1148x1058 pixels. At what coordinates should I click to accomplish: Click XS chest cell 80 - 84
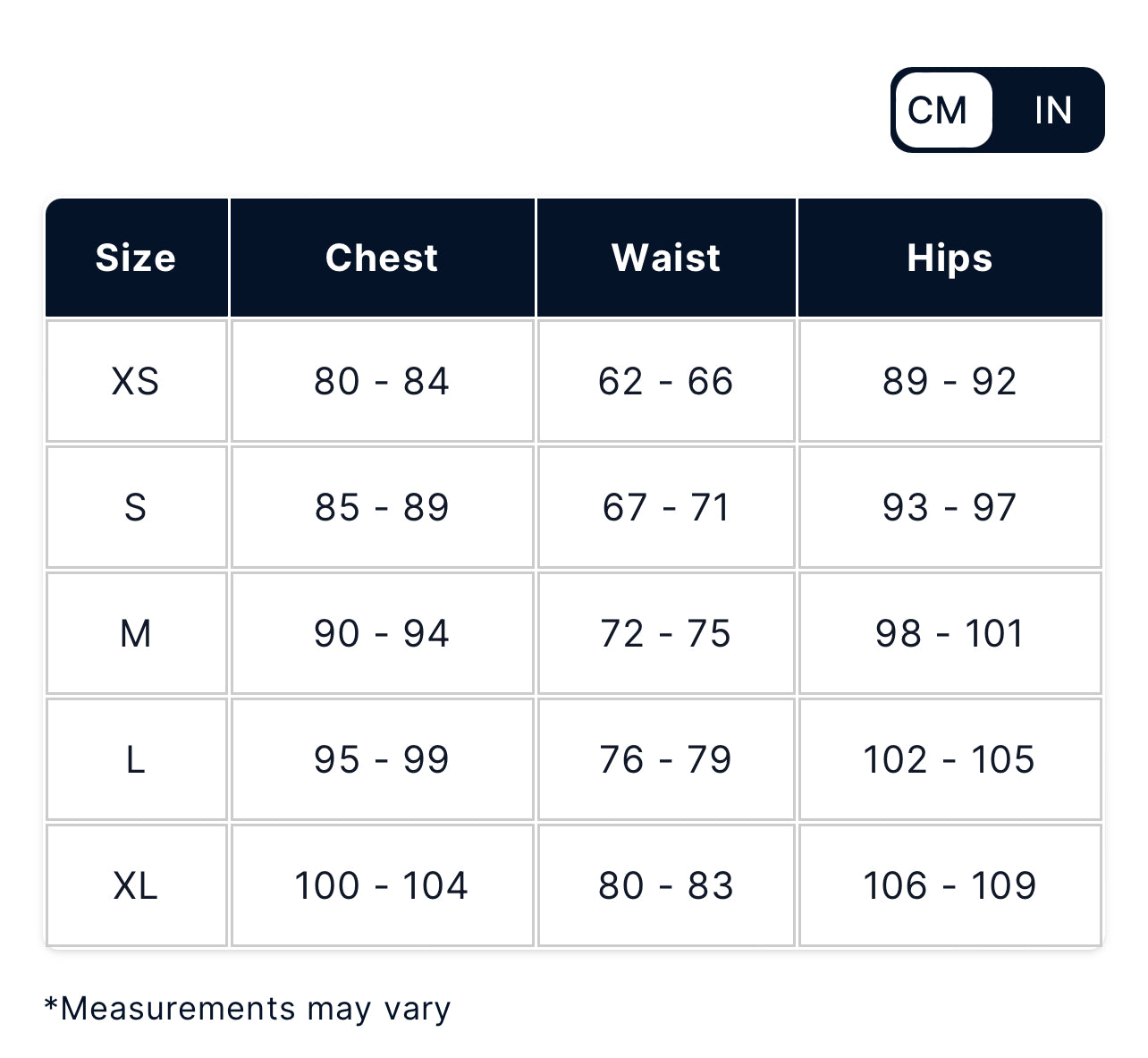[x=382, y=381]
